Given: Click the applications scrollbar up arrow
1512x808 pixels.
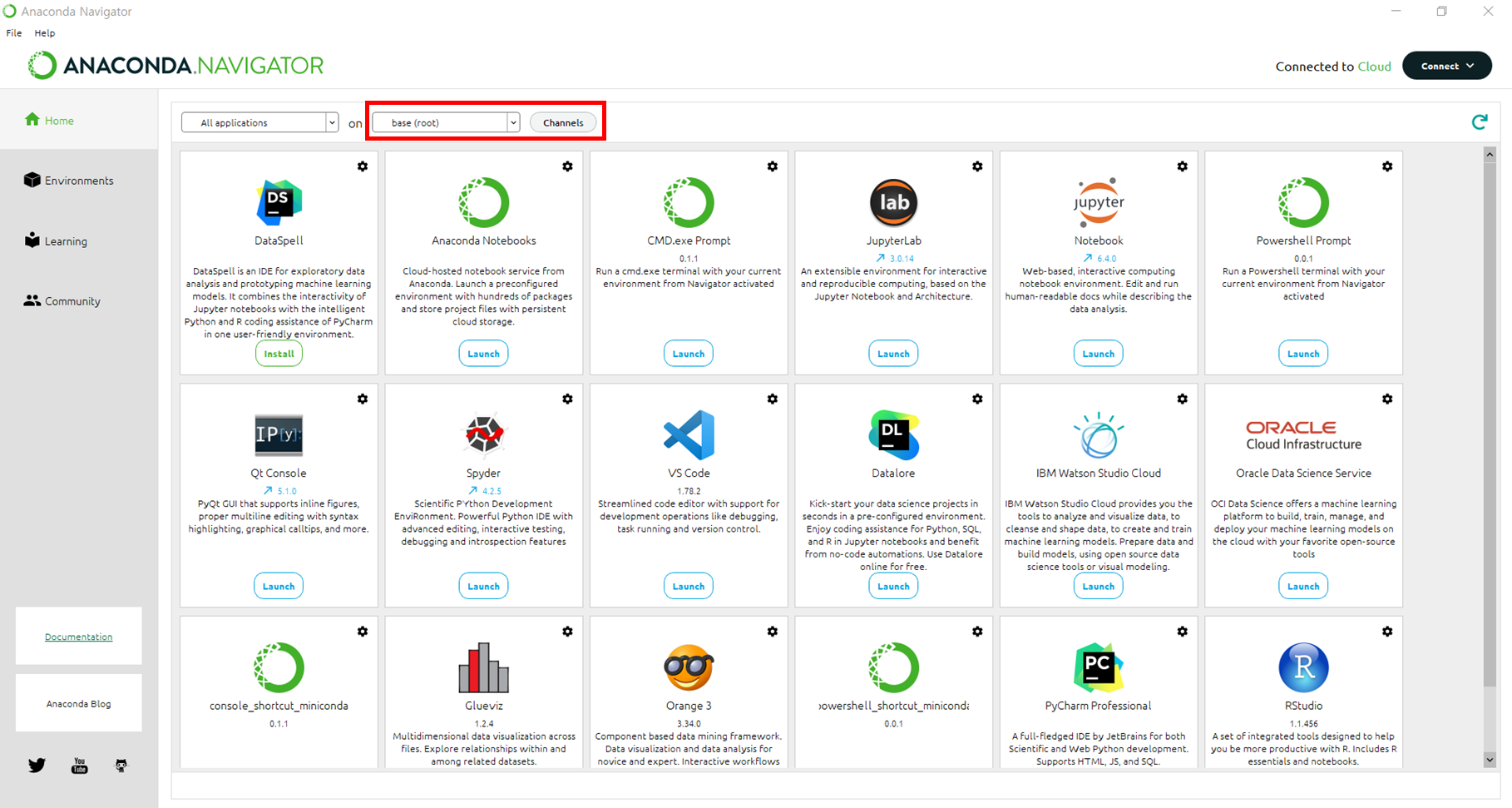Looking at the screenshot, I should [1490, 154].
